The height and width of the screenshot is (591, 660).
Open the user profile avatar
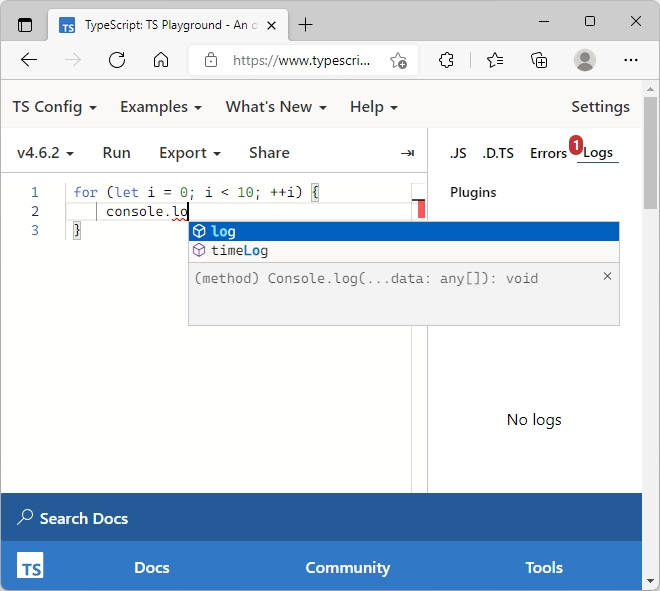click(585, 60)
